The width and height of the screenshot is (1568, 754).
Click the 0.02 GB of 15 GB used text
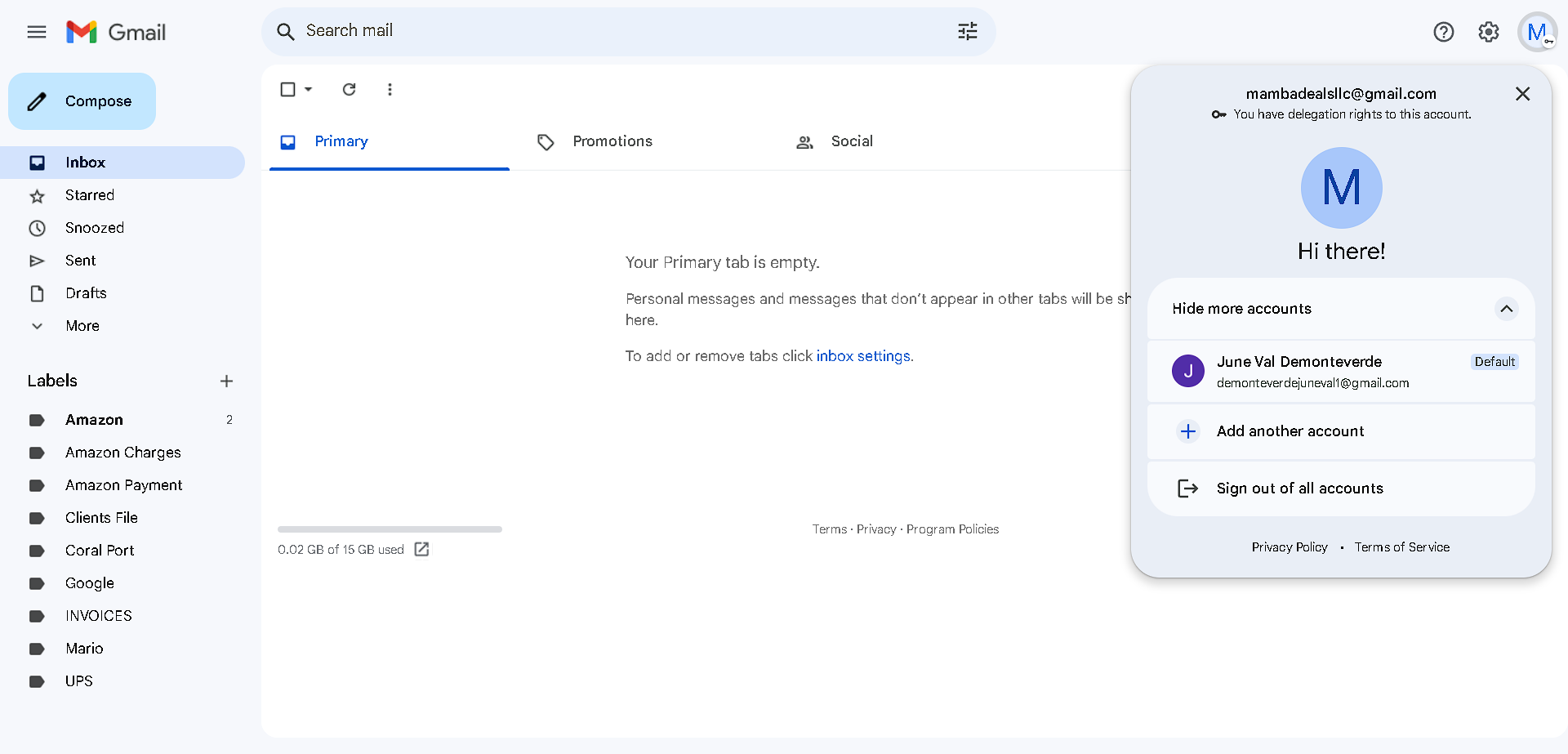[x=341, y=550]
